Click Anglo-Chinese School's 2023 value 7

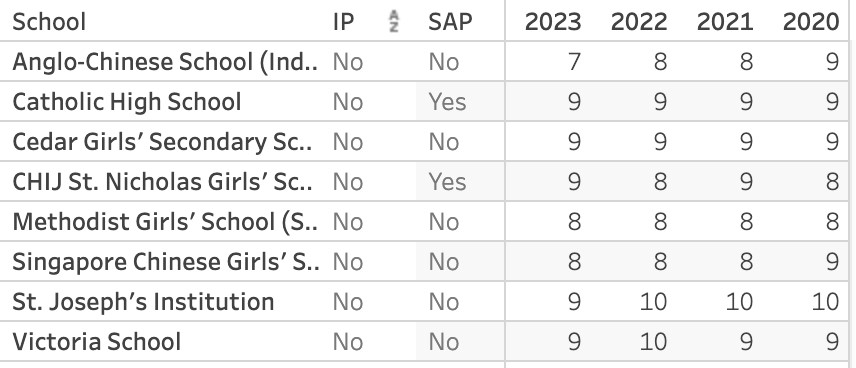pos(574,62)
